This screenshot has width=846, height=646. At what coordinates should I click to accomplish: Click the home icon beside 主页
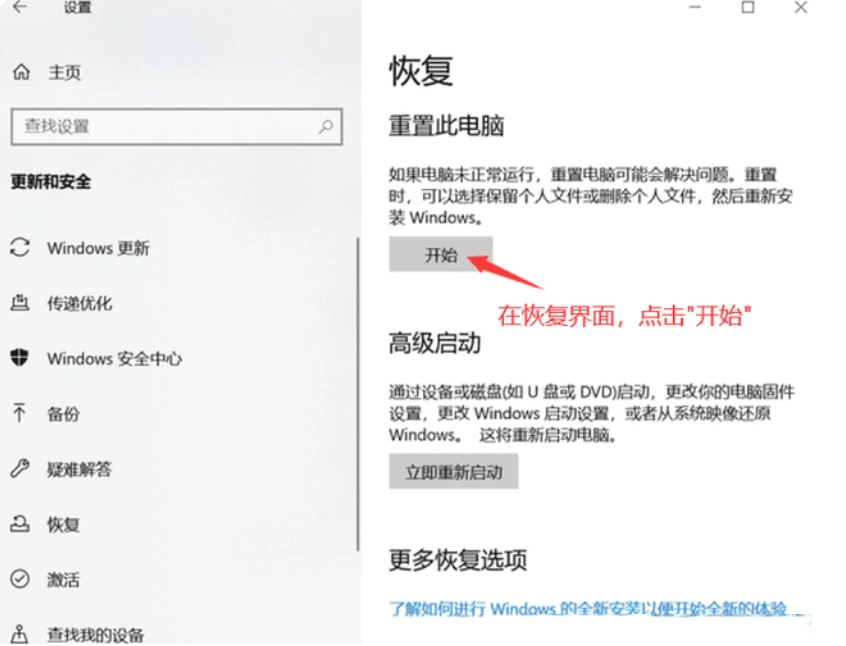coord(22,71)
